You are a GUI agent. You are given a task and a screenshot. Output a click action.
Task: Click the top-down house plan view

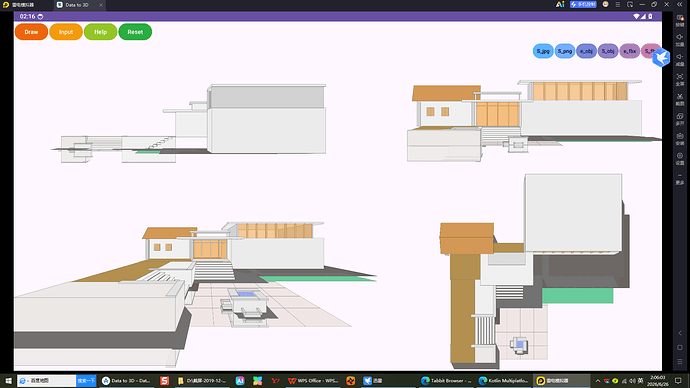tap(535, 271)
